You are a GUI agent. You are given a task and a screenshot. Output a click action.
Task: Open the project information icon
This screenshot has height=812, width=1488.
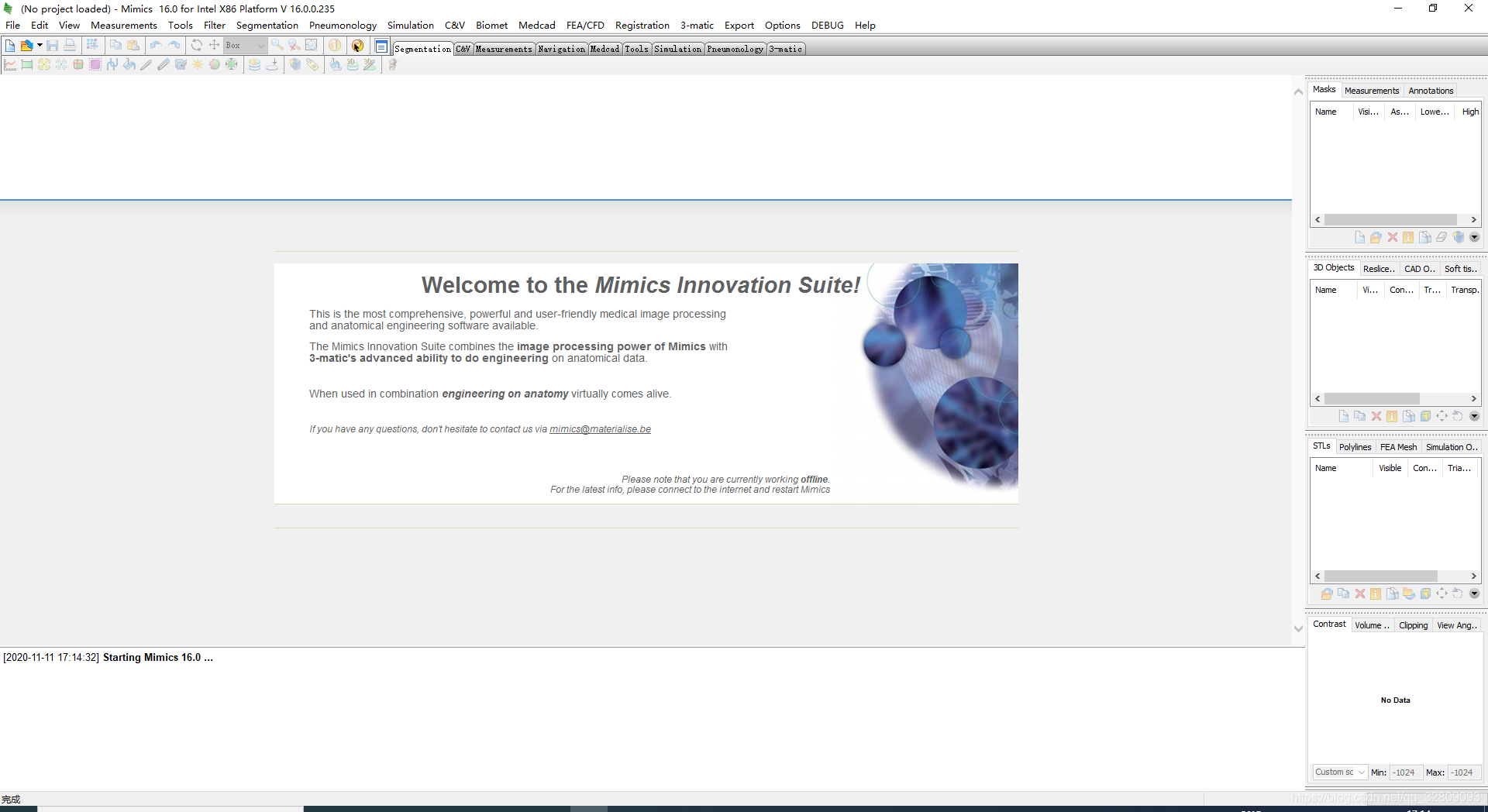click(335, 46)
